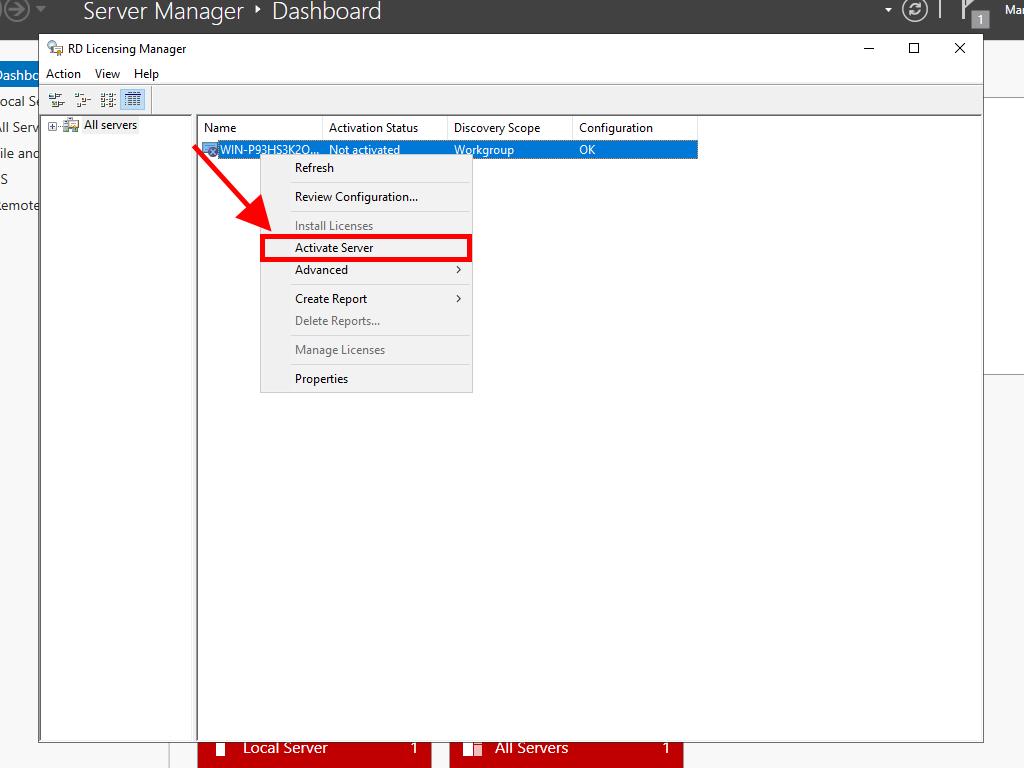1024x768 pixels.
Task: Expand the All servers tree node
Action: coord(53,126)
